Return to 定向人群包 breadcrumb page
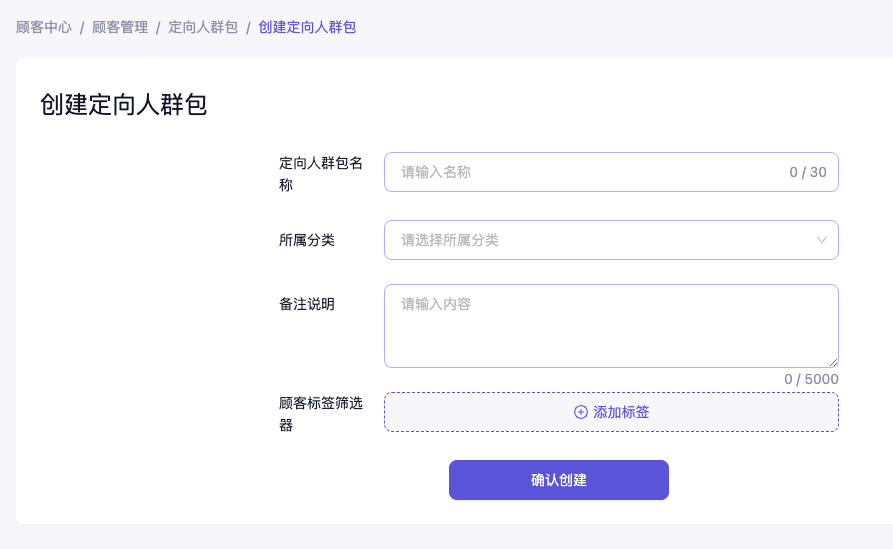 [x=203, y=27]
